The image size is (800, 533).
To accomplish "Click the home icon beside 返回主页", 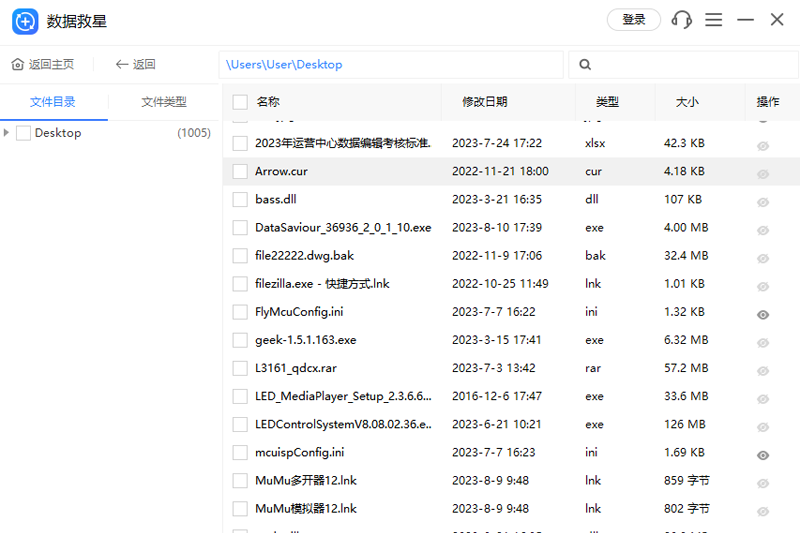I will [x=17, y=65].
